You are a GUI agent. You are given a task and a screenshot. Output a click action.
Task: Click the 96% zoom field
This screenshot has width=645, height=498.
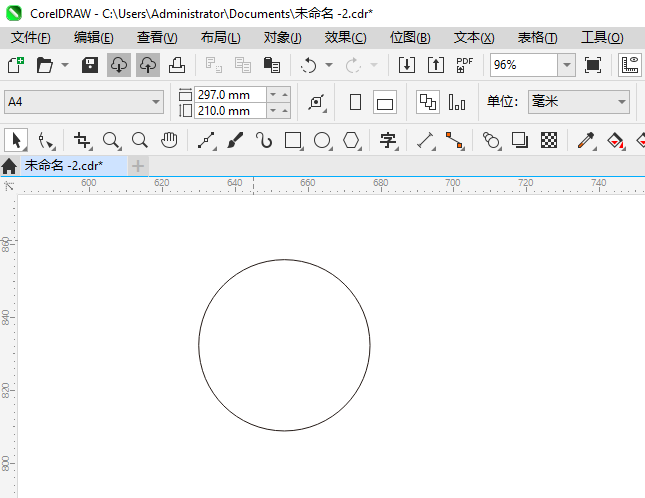click(524, 65)
